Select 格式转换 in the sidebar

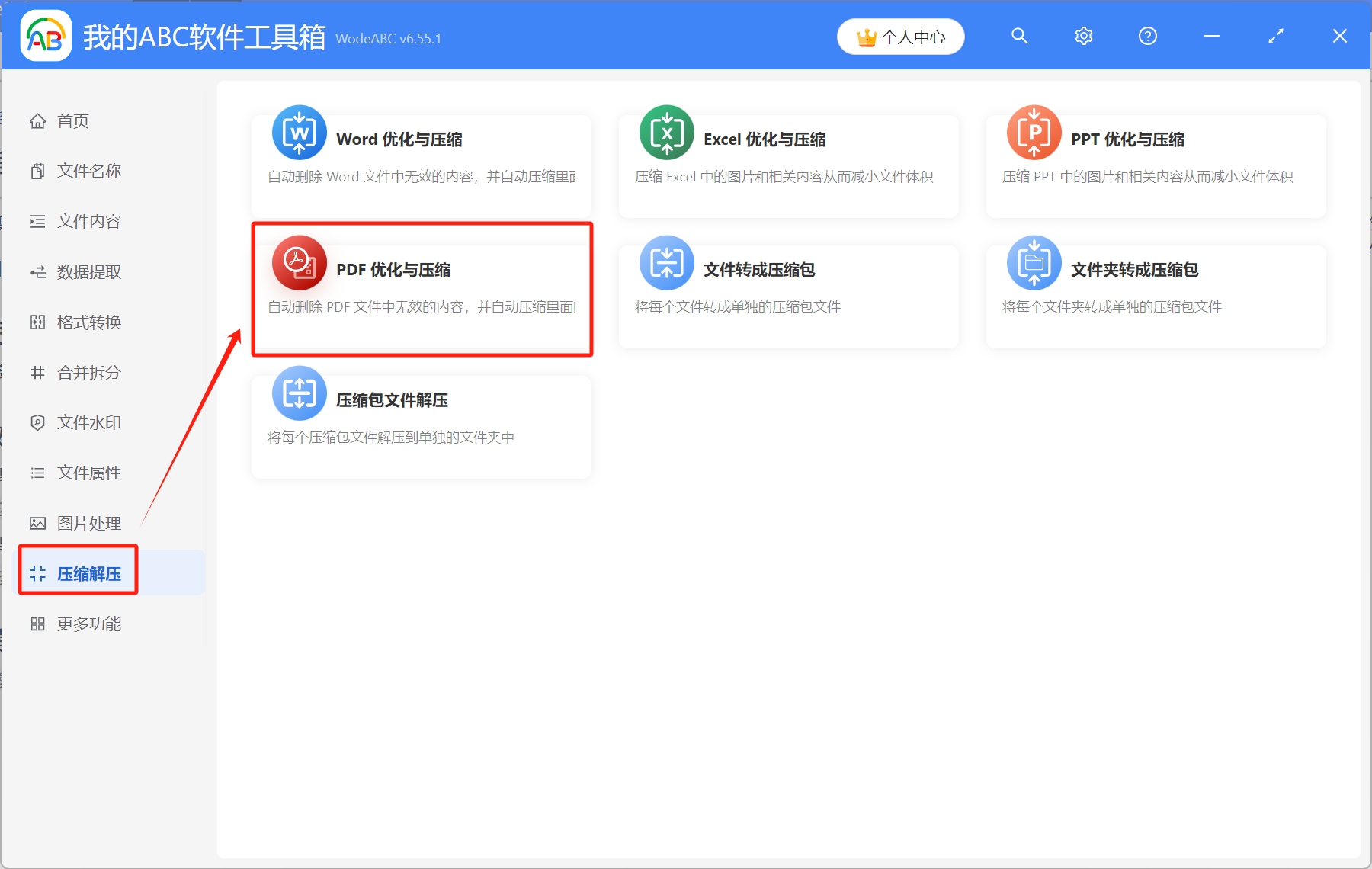tap(88, 322)
